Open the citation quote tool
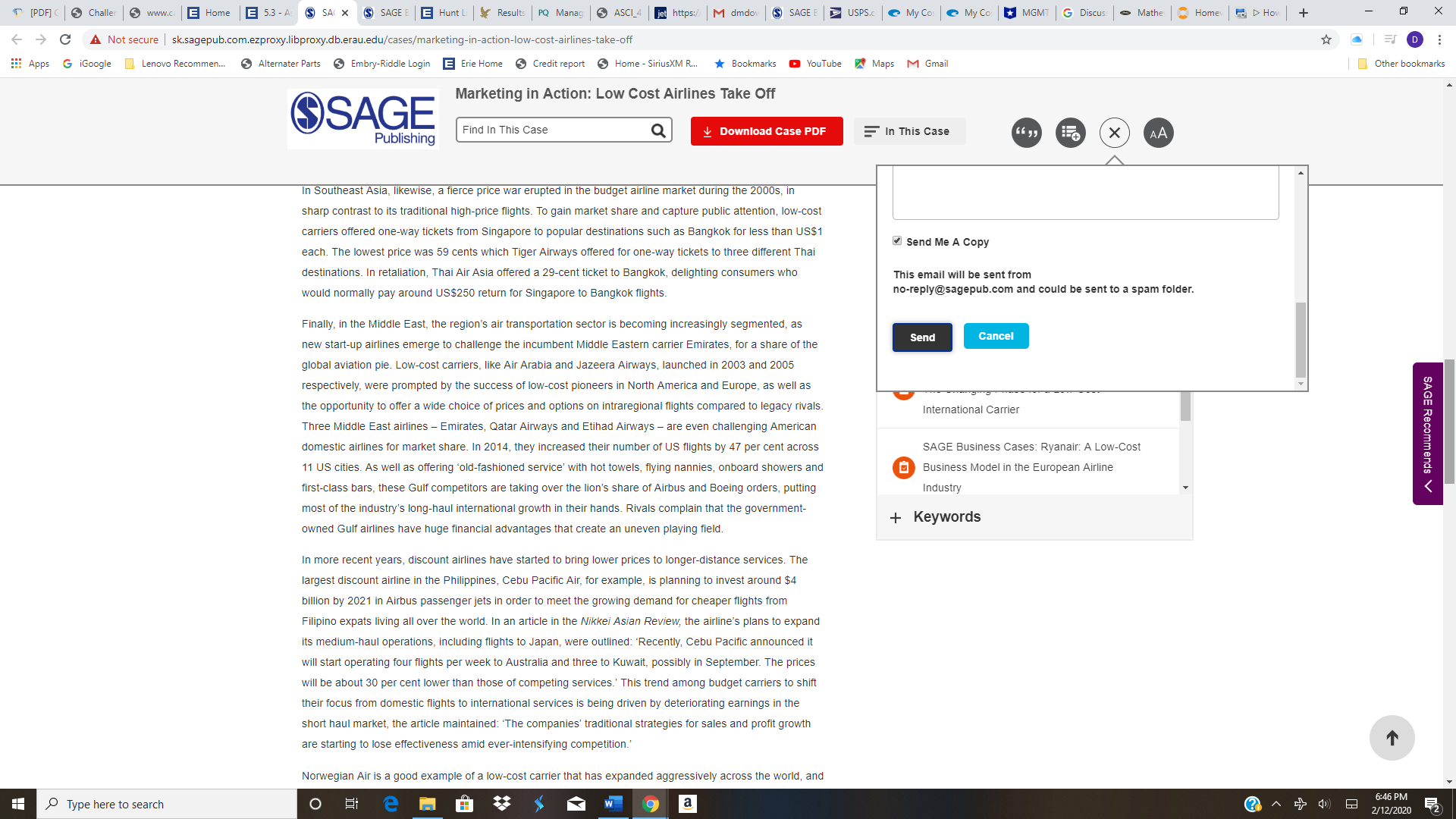 1026,133
